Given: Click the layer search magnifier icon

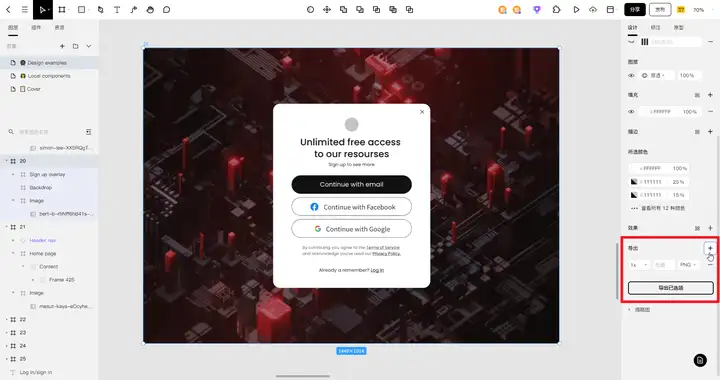Looking at the screenshot, I should tap(11, 132).
